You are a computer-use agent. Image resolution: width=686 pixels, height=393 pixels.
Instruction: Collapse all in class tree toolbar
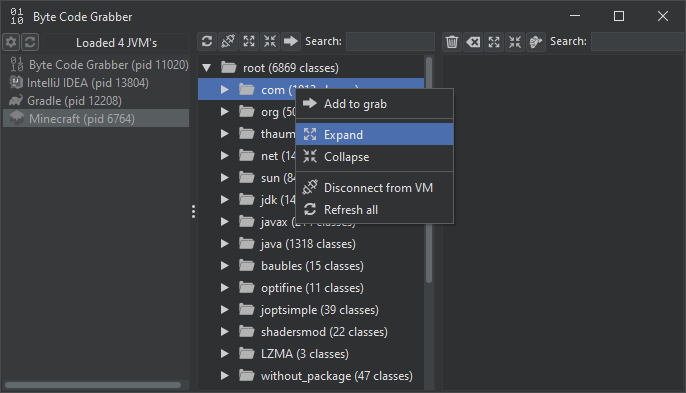pos(270,42)
